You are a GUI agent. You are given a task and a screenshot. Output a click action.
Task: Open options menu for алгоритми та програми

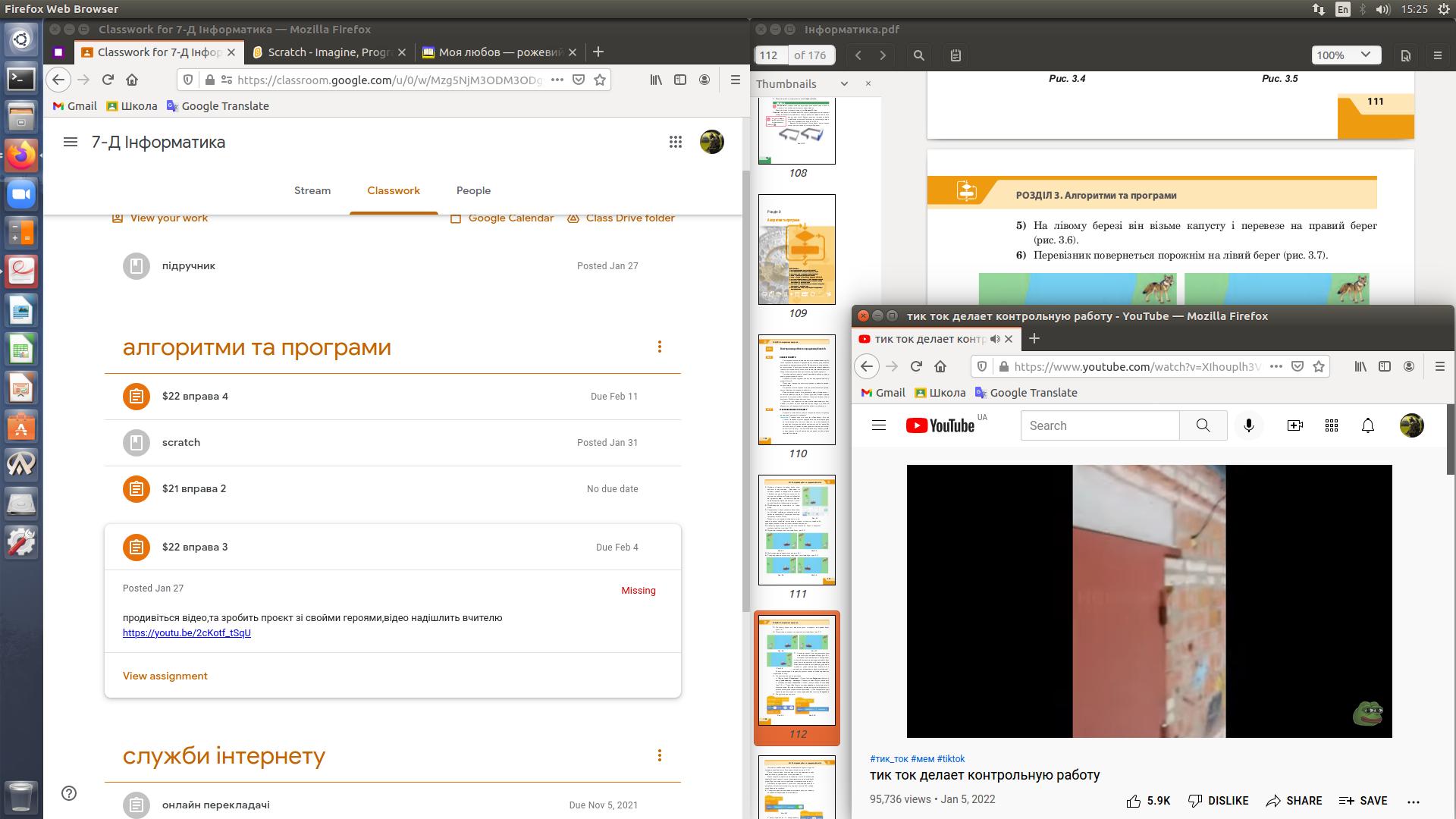659,347
